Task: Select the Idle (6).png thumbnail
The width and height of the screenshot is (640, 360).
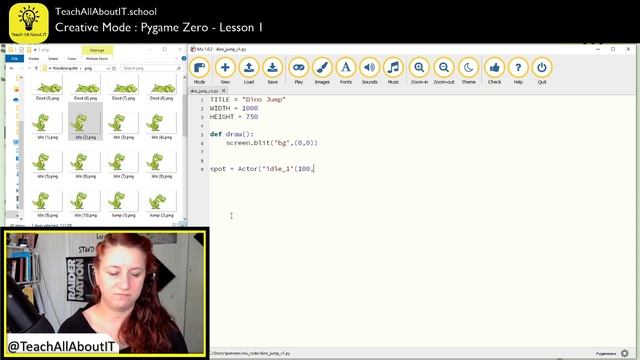Action: coord(85,165)
